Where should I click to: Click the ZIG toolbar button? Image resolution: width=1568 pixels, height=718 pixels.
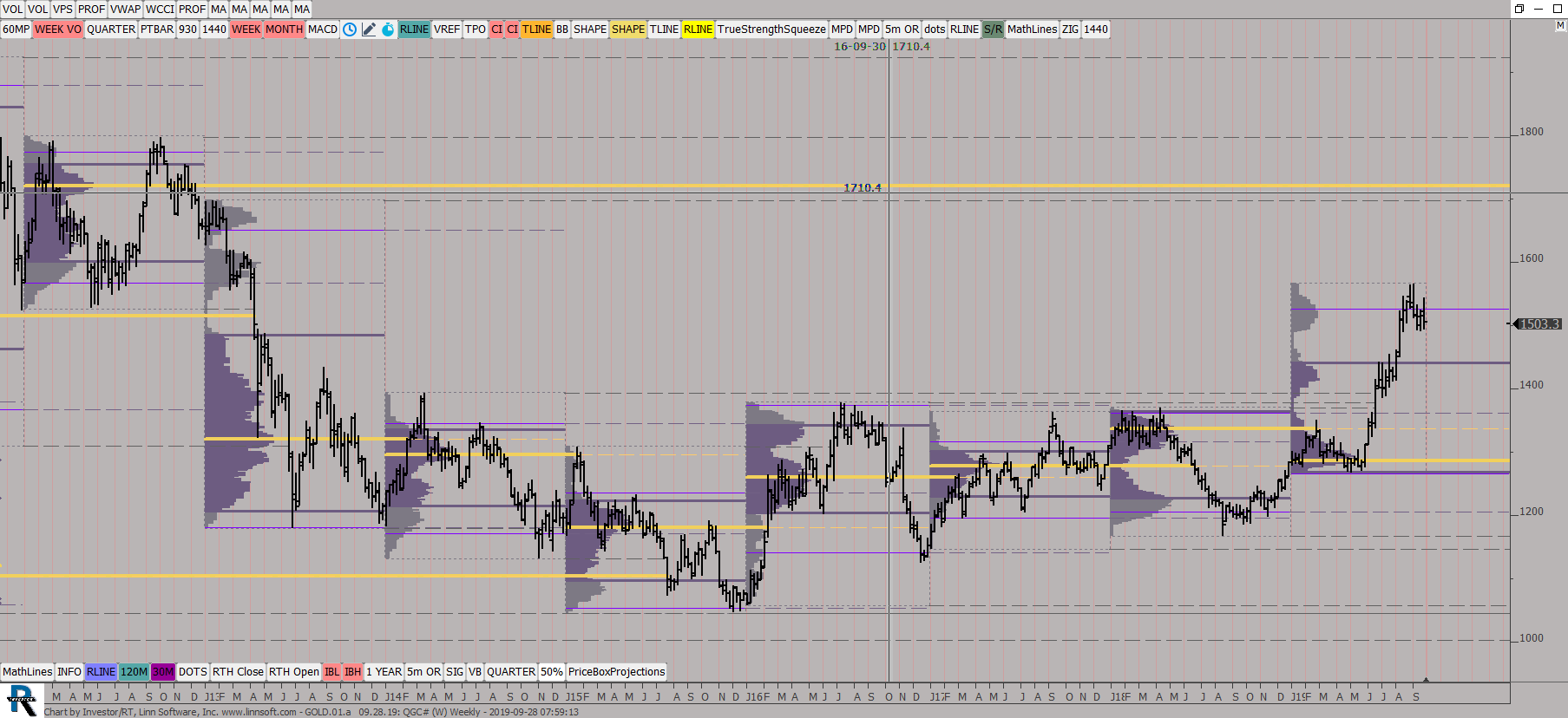[1071, 29]
